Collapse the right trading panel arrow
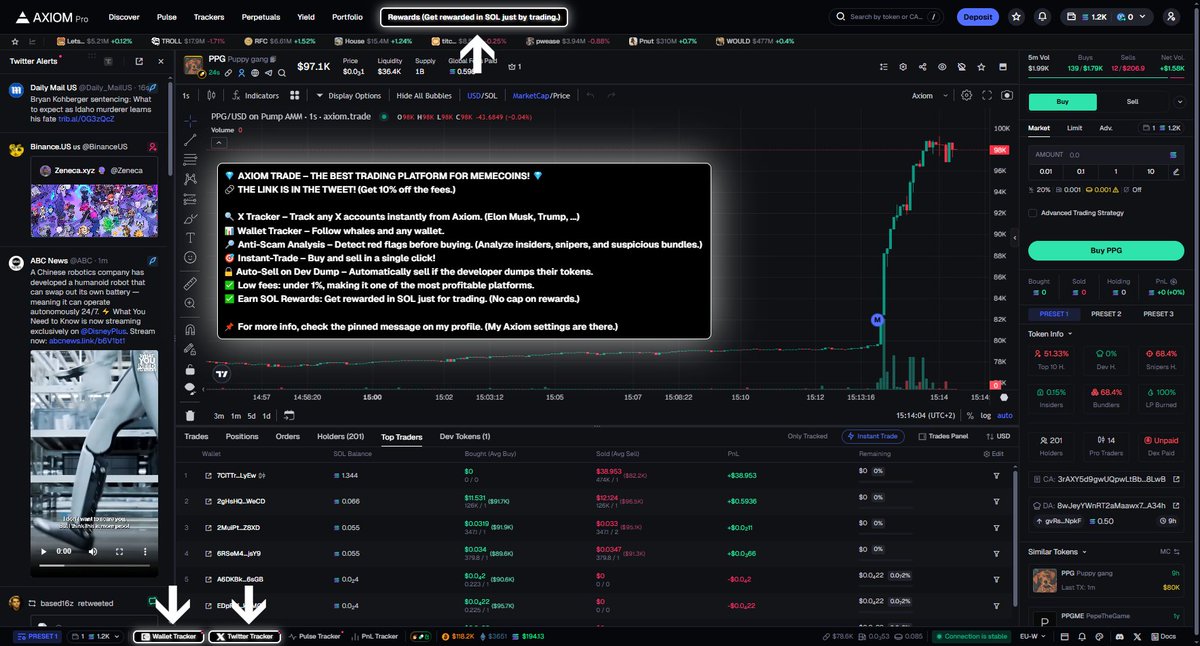The image size is (1200, 646). point(1015,239)
